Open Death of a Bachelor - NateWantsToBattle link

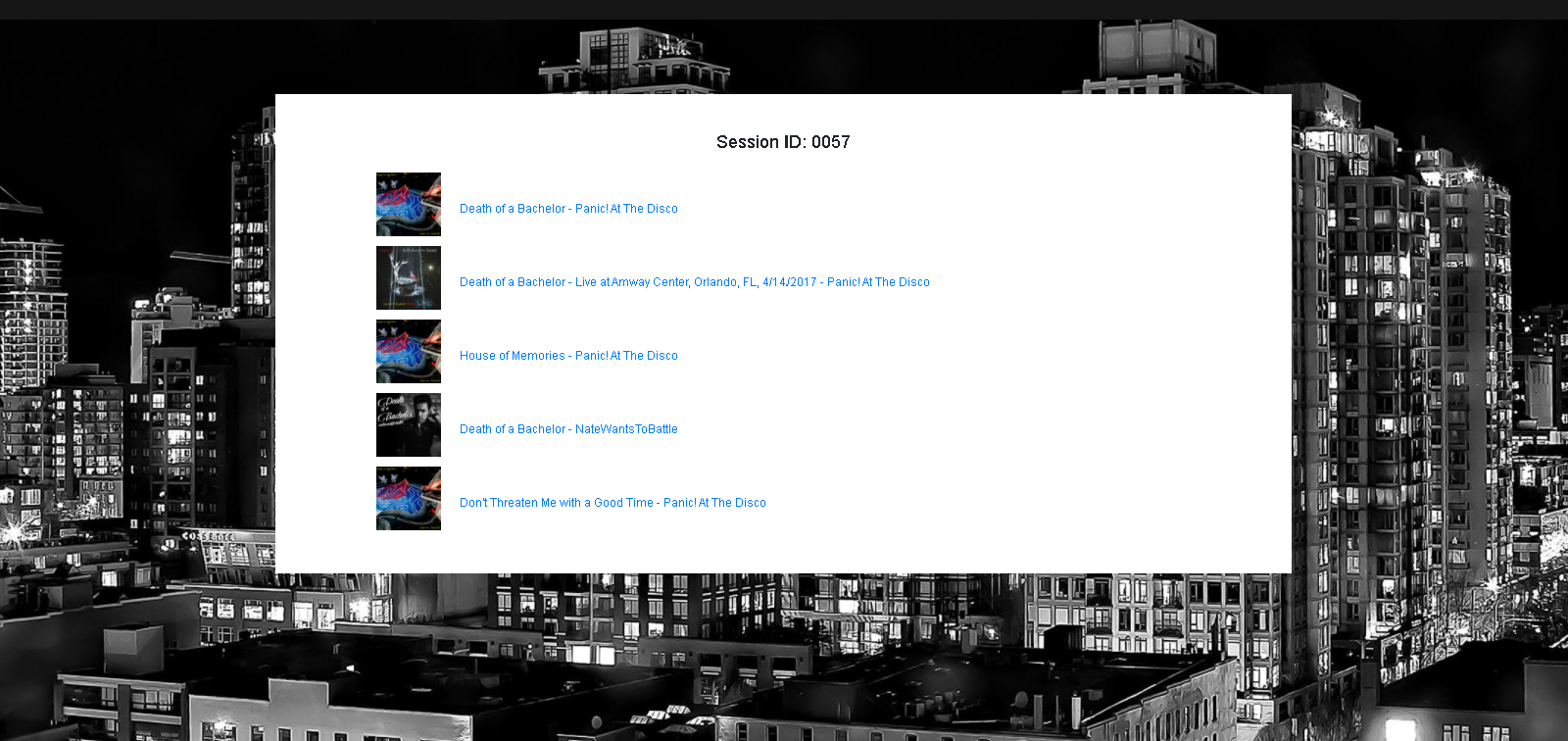(568, 429)
